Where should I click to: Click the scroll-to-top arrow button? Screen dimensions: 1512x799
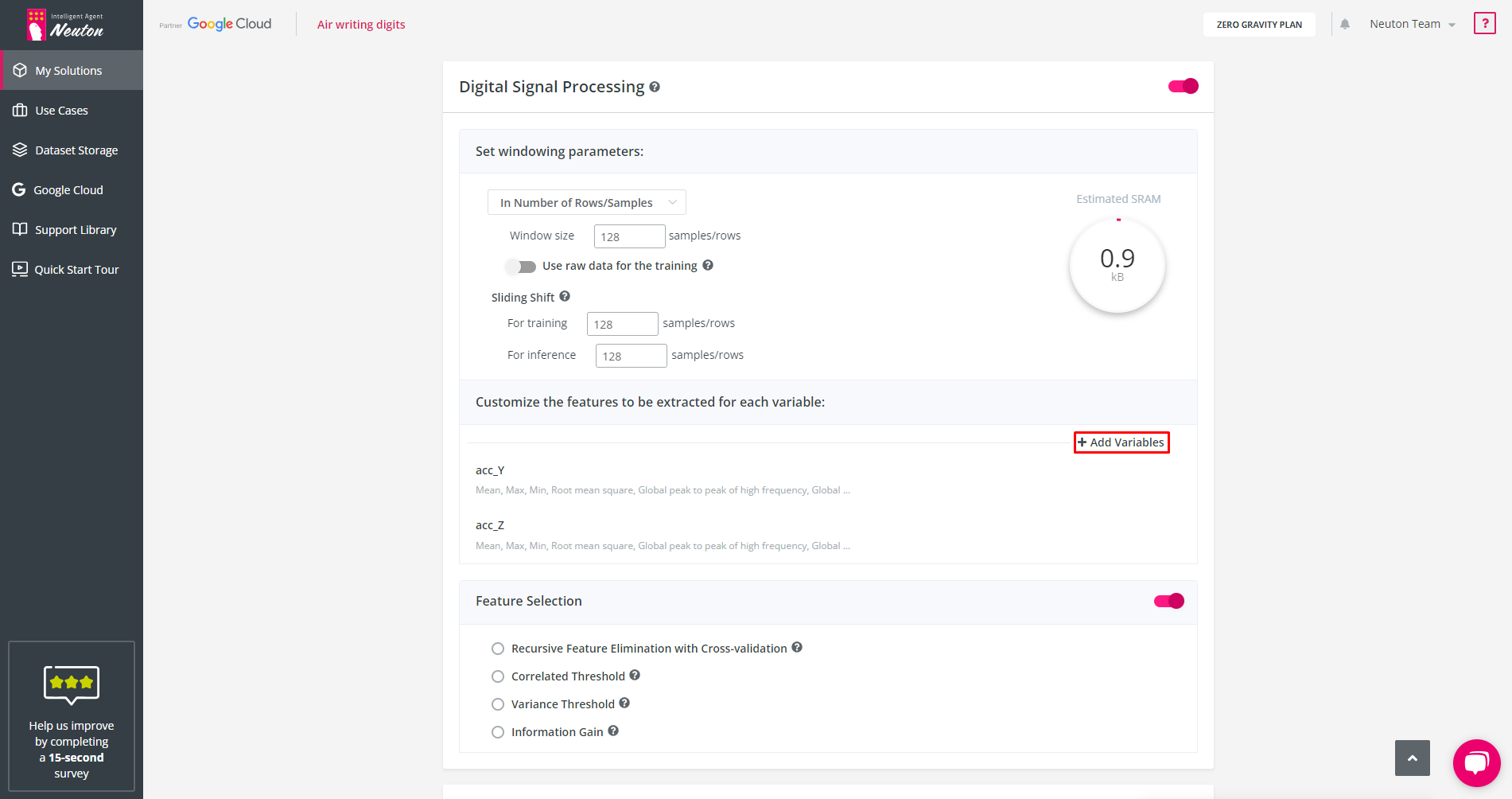[1413, 758]
